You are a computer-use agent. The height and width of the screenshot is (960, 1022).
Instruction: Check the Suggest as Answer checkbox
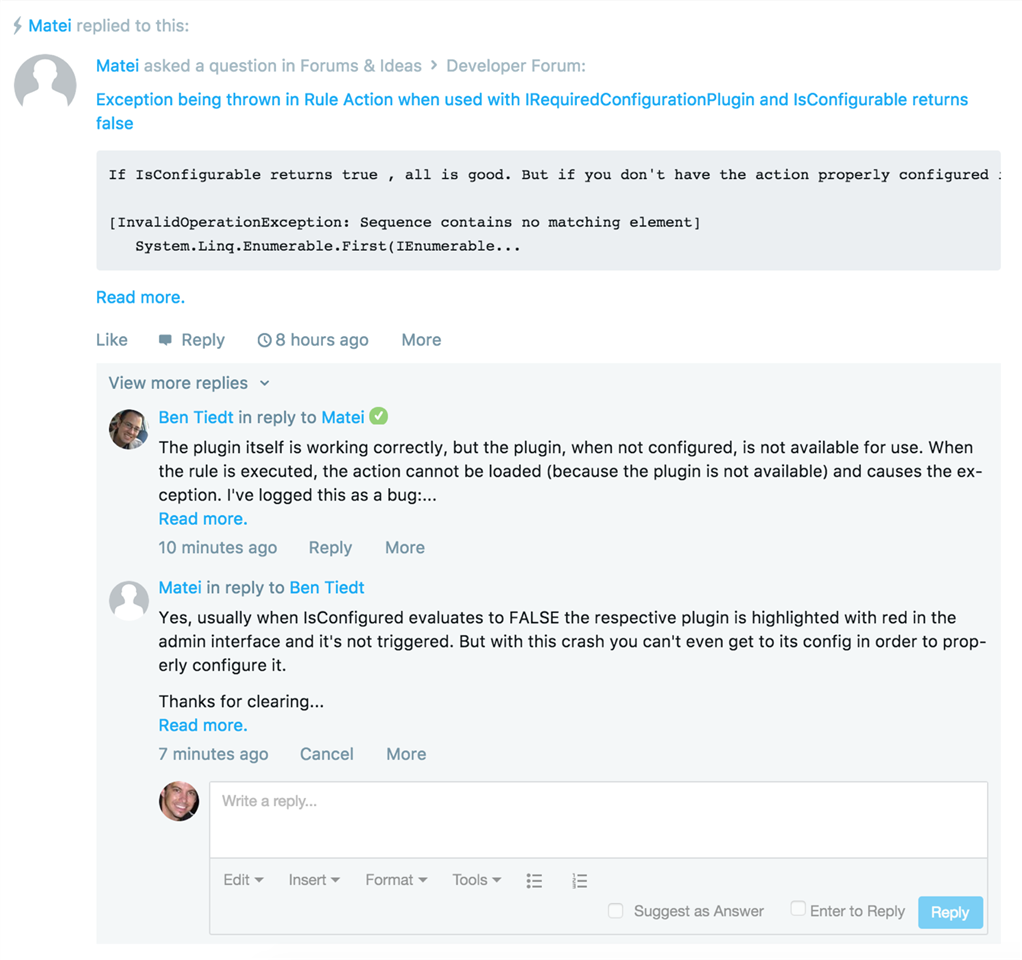click(x=615, y=910)
